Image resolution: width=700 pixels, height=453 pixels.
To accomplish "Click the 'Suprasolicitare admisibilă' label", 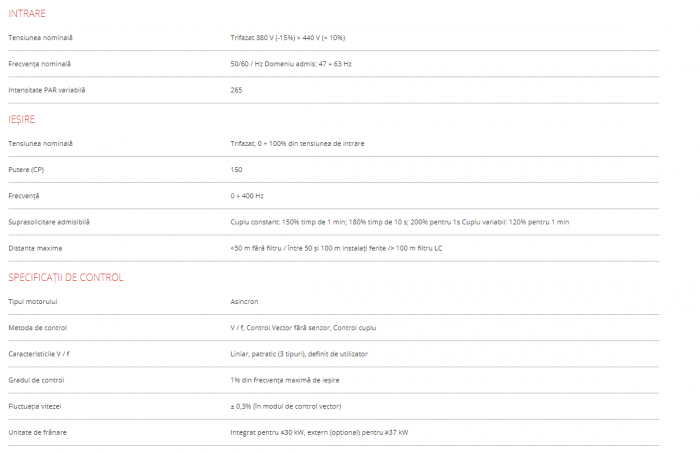I will pyautogui.click(x=49, y=221).
